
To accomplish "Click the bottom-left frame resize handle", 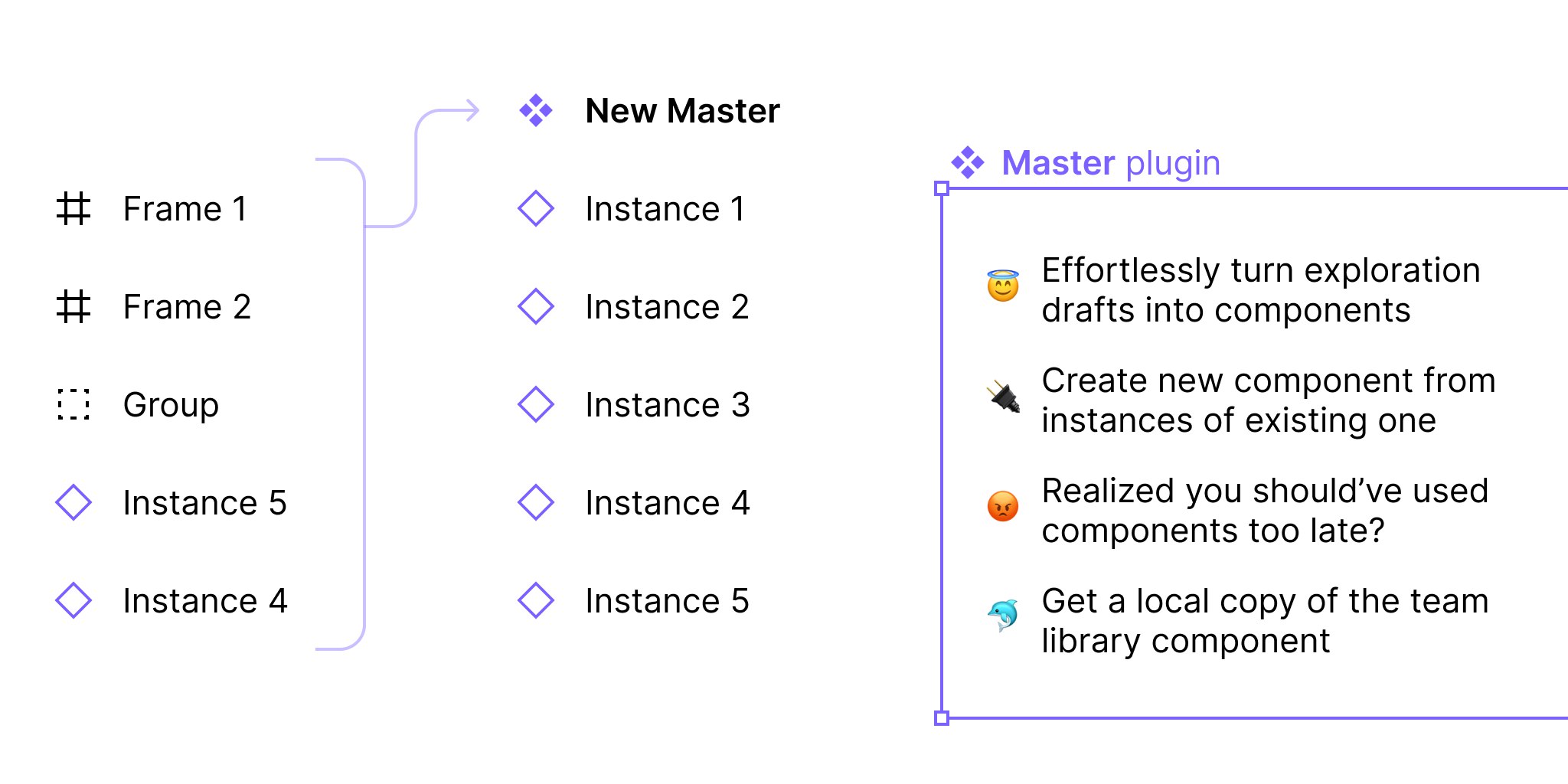I will (942, 718).
